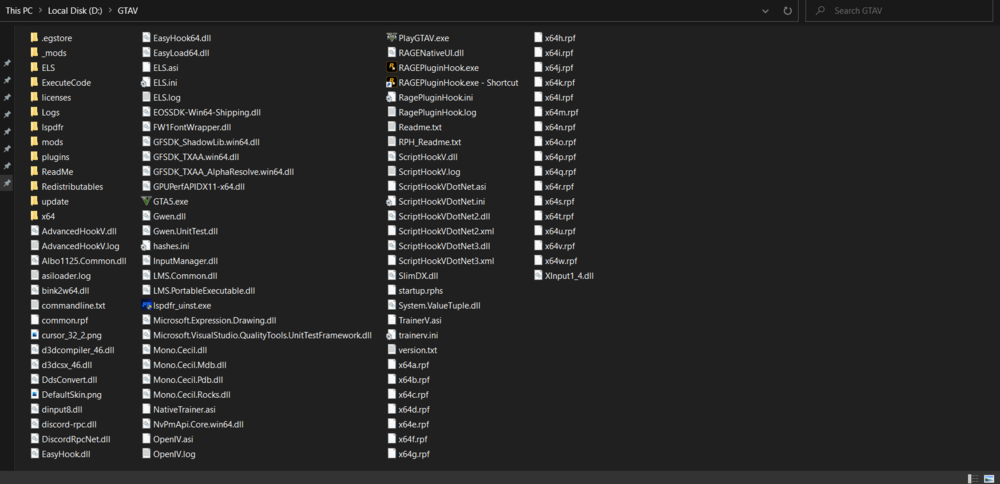The width and height of the screenshot is (1000, 484).
Task: Select the GTA5.exe application icon
Action: [147, 202]
